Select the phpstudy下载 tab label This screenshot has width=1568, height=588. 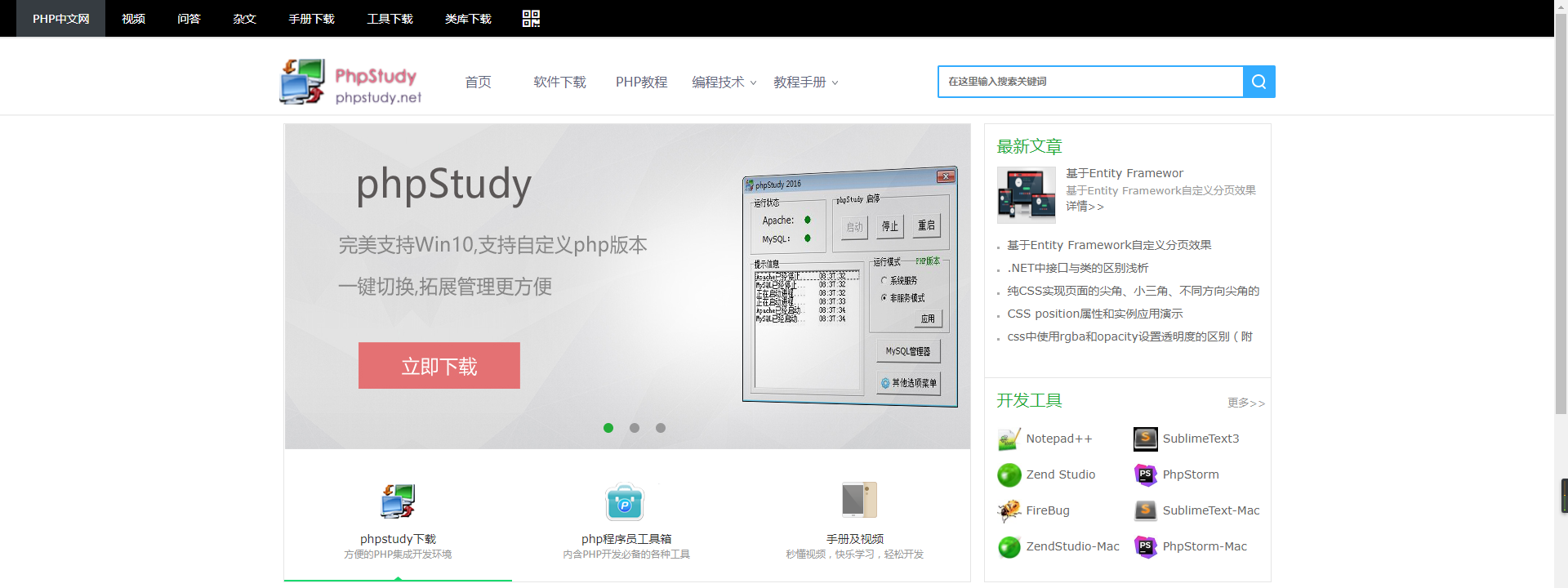pyautogui.click(x=398, y=539)
